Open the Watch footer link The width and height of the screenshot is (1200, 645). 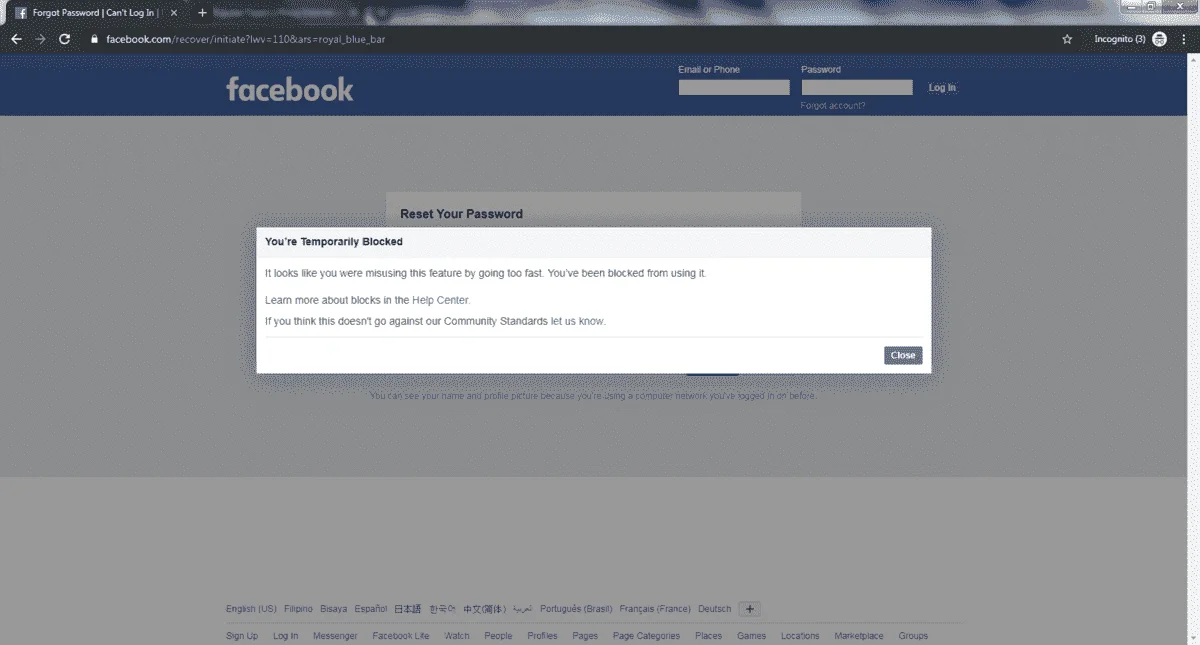tap(457, 636)
